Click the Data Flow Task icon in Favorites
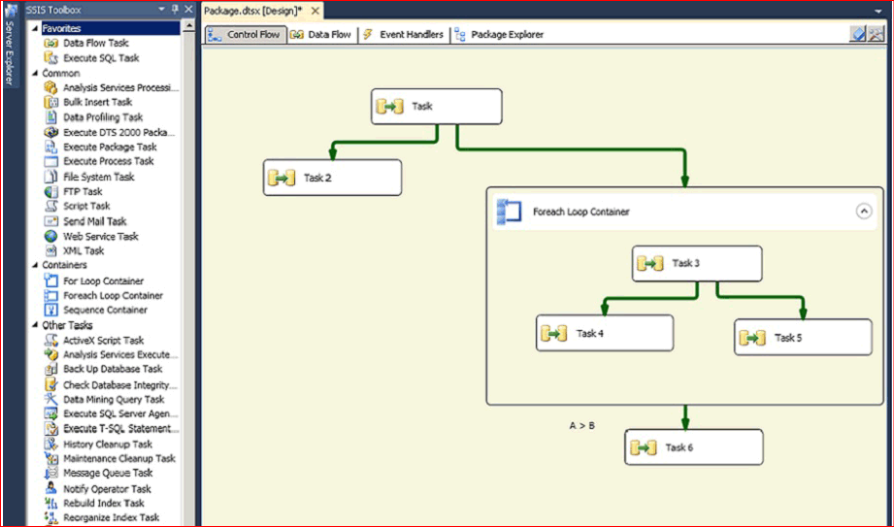Screen dimensions: 894x527 click(x=52, y=44)
